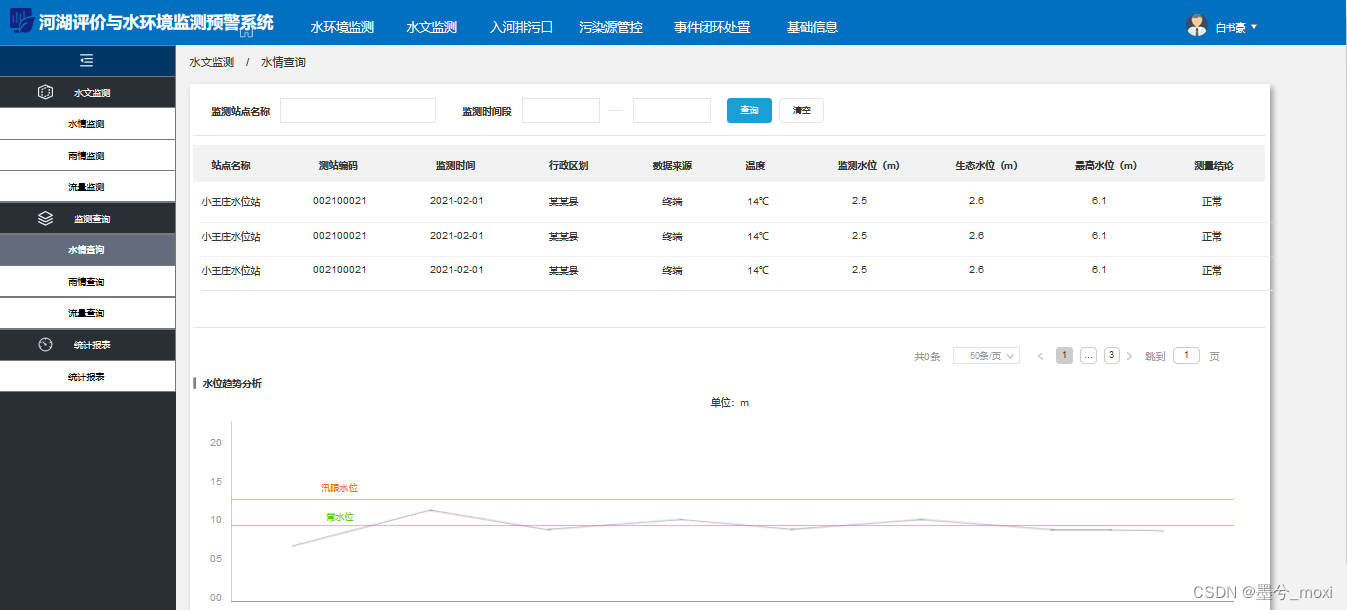Viewport: 1347px width, 610px height.
Task: Collapse the 监测查询 group in the sidebar
Action: 88,218
